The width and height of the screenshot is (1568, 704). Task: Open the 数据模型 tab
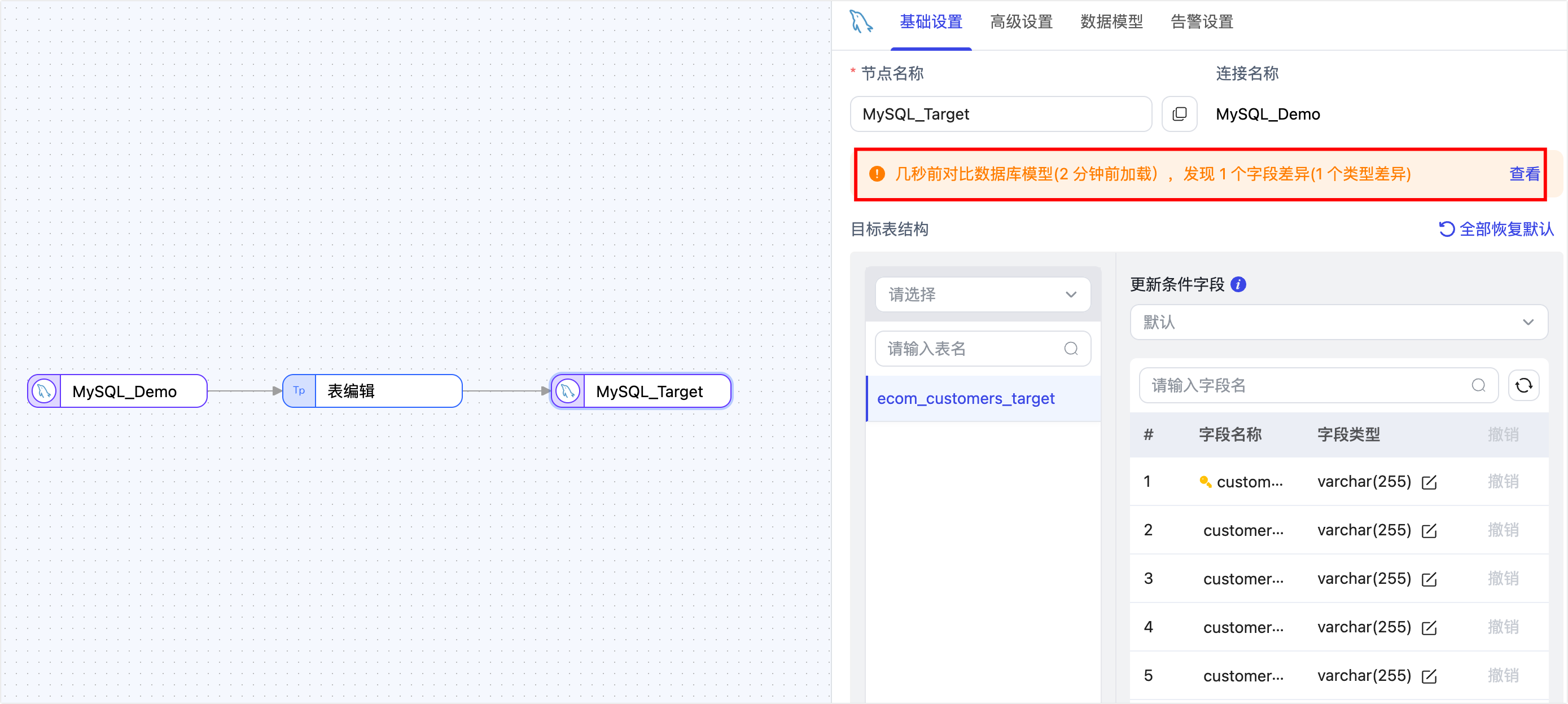click(x=1111, y=21)
